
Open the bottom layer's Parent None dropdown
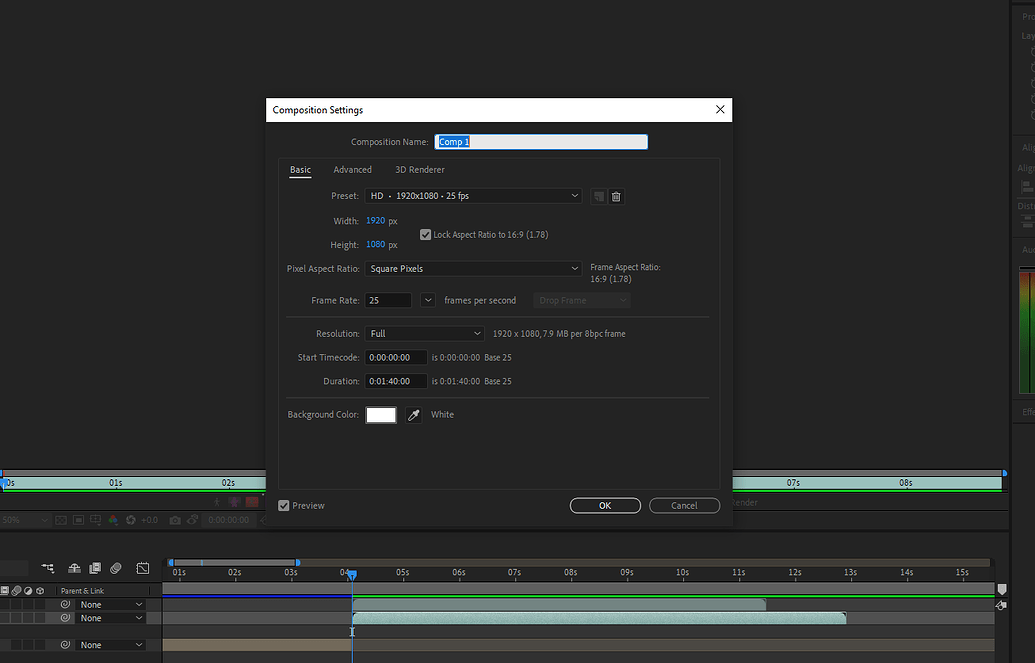pos(111,645)
